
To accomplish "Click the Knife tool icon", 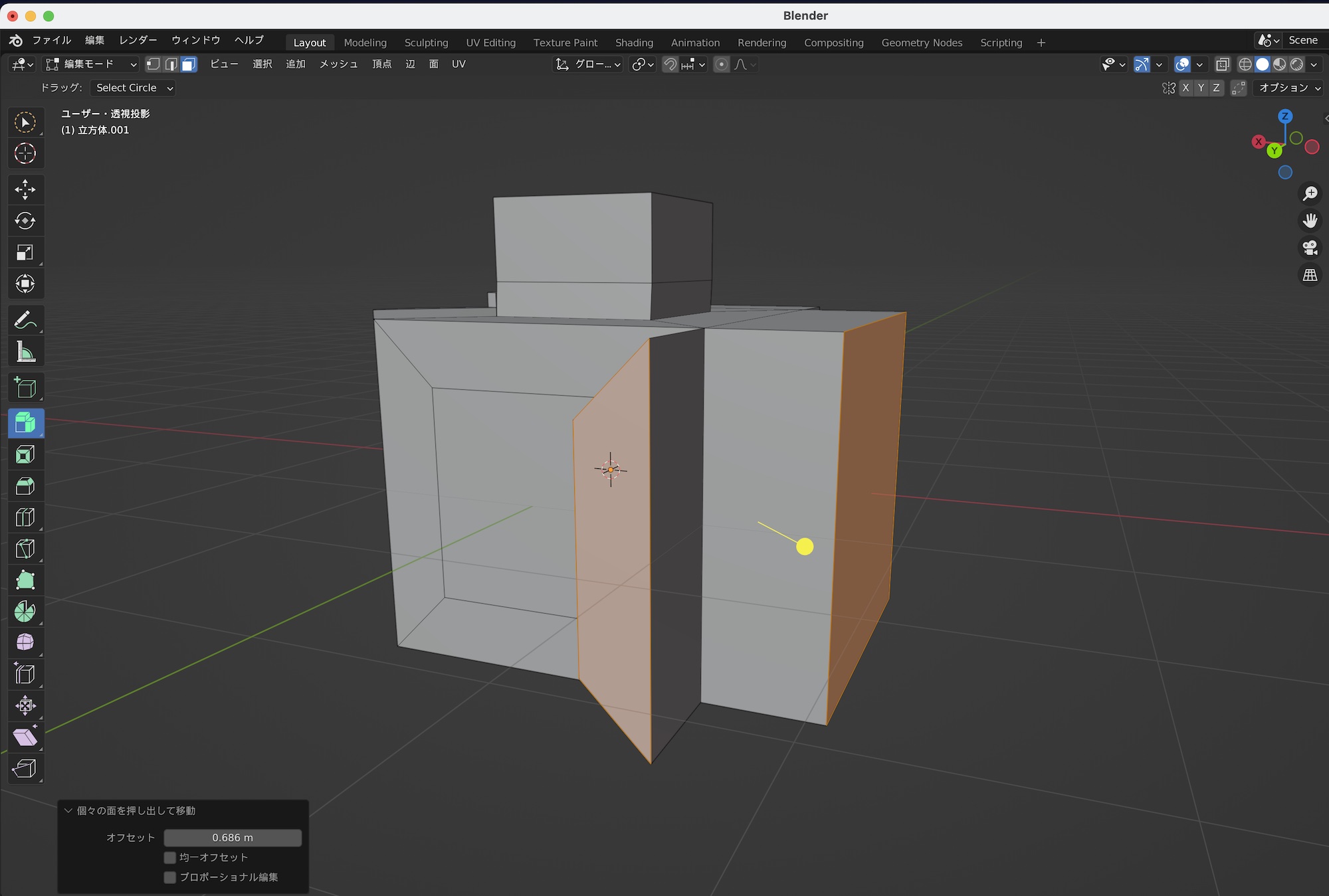I will (25, 549).
